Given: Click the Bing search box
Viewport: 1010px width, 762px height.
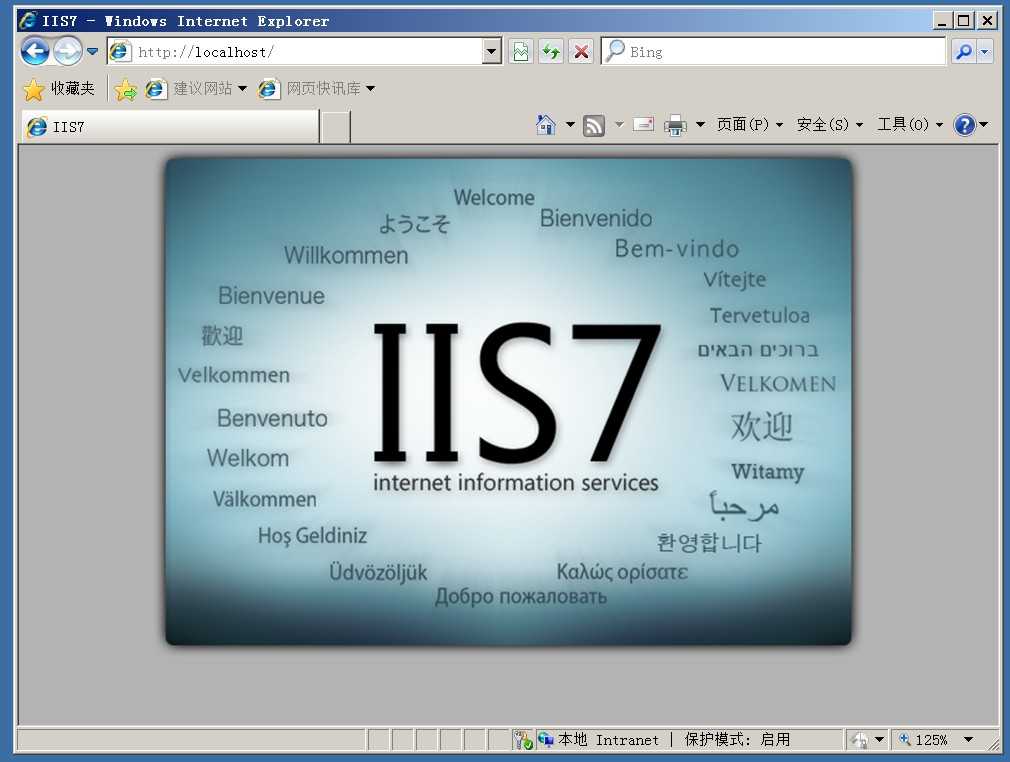Looking at the screenshot, I should (773, 52).
